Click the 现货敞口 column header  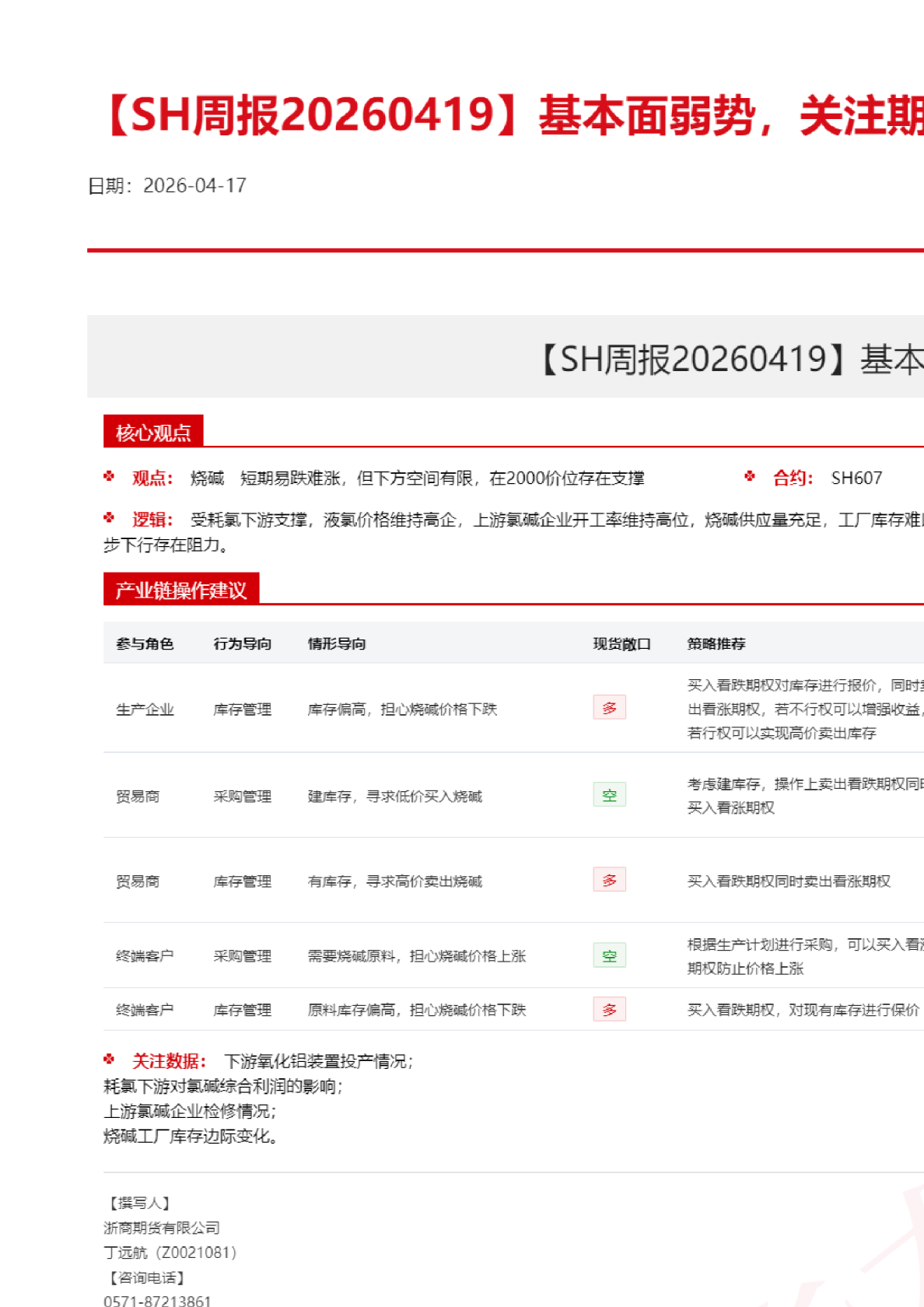621,643
